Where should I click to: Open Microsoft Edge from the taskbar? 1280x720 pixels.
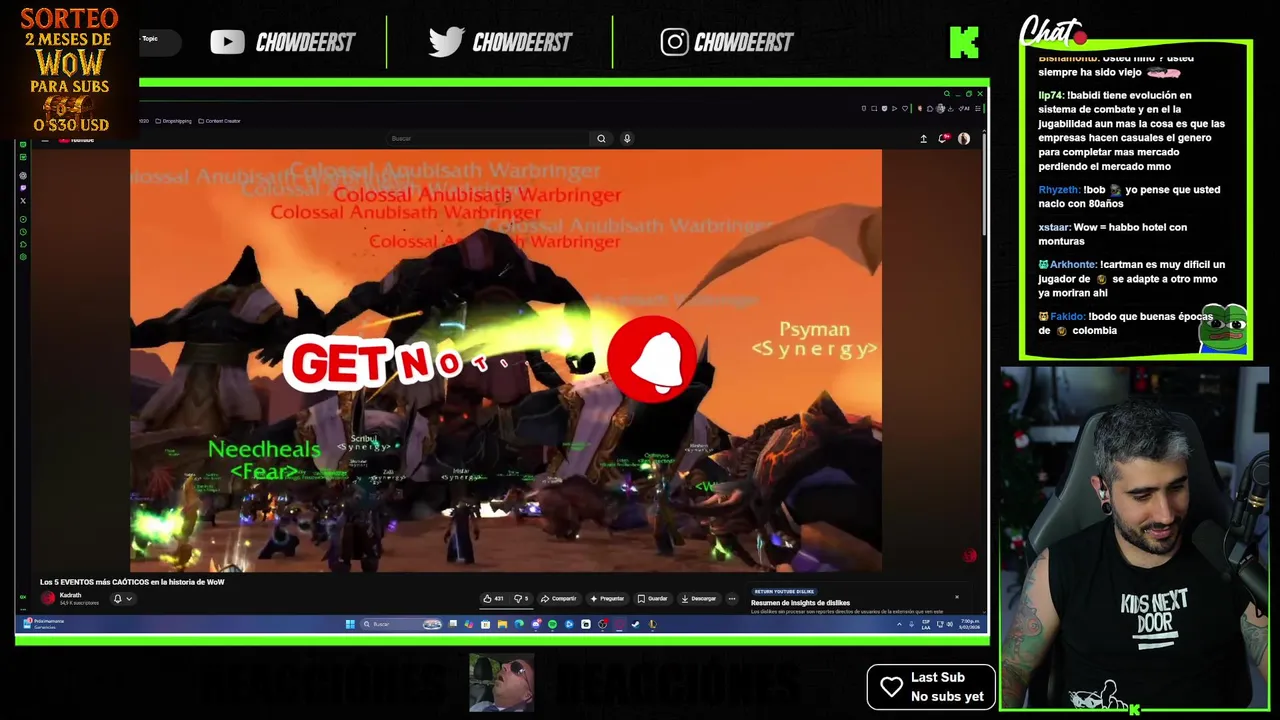[x=519, y=624]
